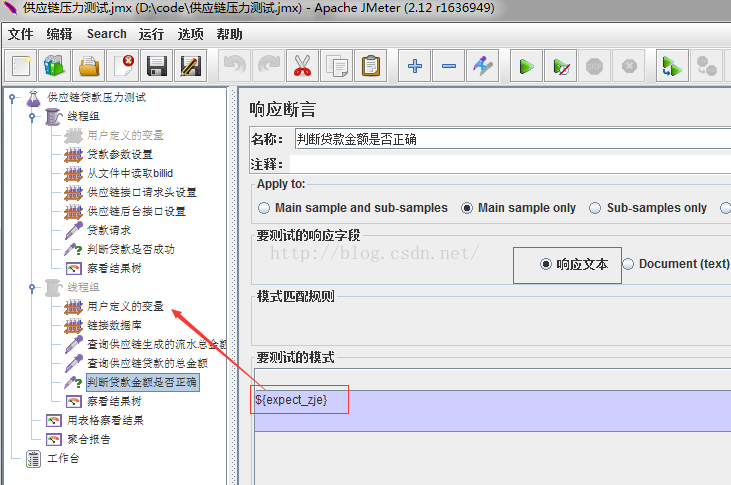731x485 pixels.
Task: Click the first 线程组 spool icon
Action: (x=54, y=117)
